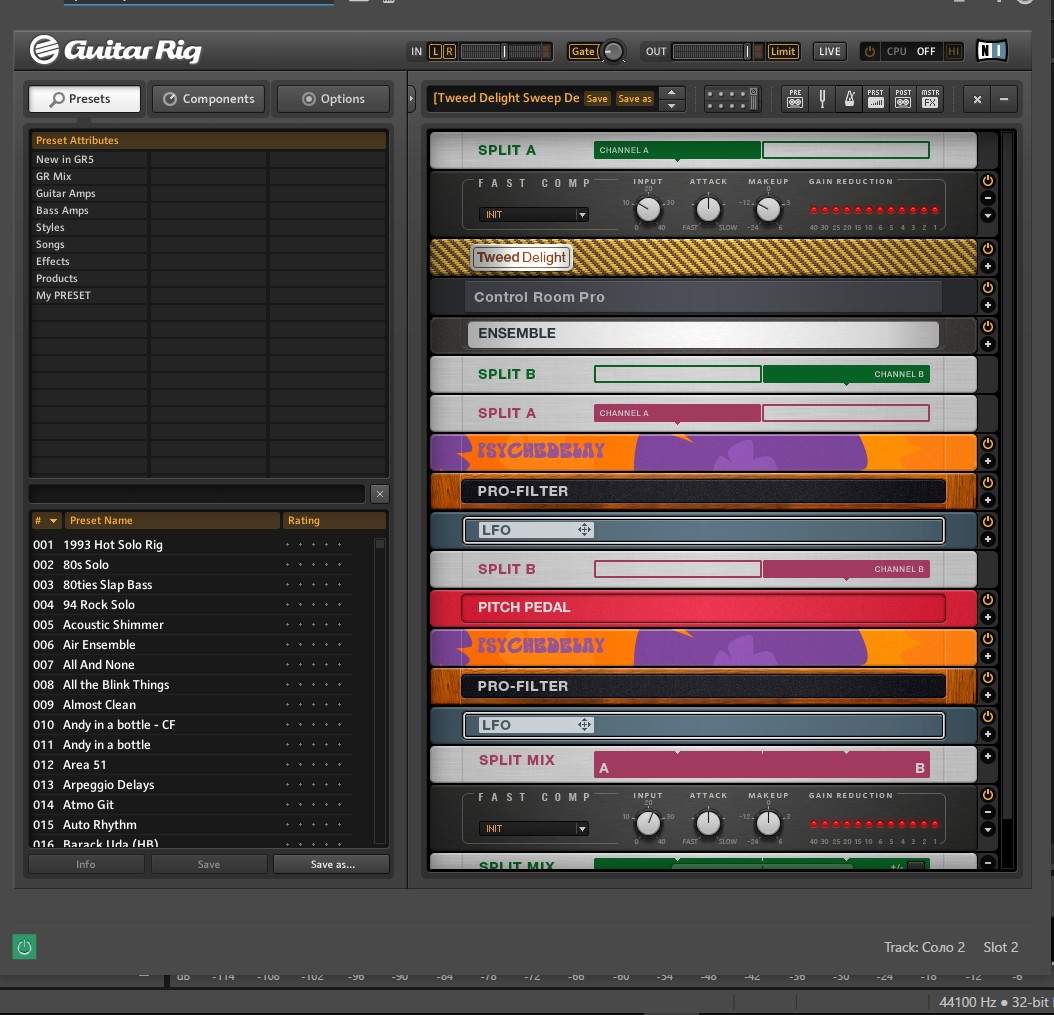
Task: Click the Native Instruments NI logo
Action: (991, 51)
